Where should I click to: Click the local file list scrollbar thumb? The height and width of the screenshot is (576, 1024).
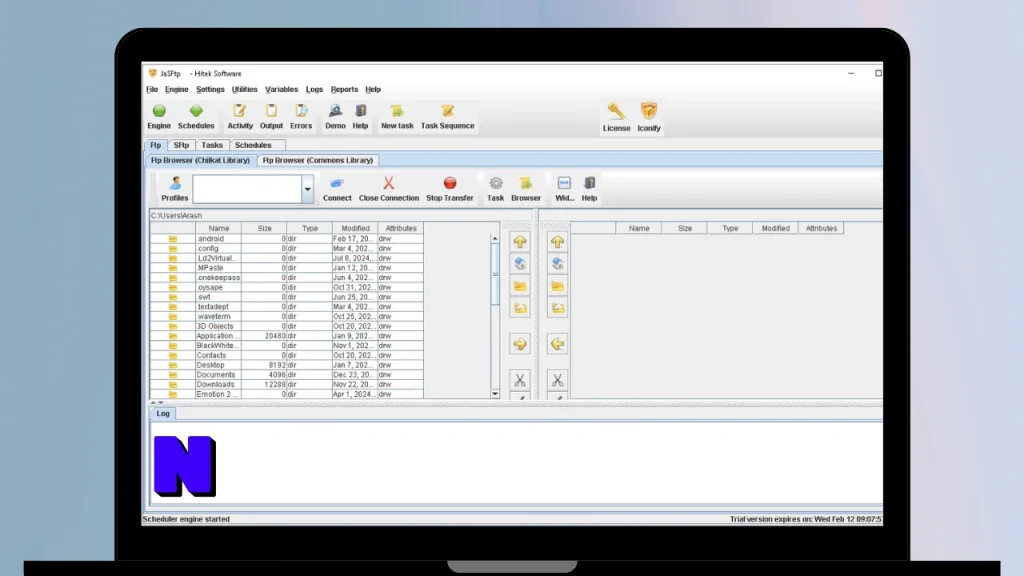click(495, 274)
